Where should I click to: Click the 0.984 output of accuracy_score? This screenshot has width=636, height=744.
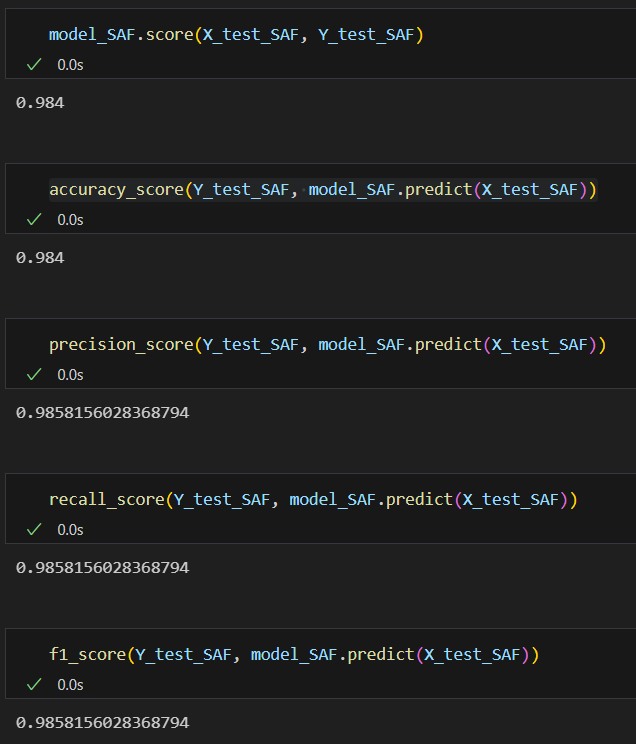pyautogui.click(x=40, y=258)
